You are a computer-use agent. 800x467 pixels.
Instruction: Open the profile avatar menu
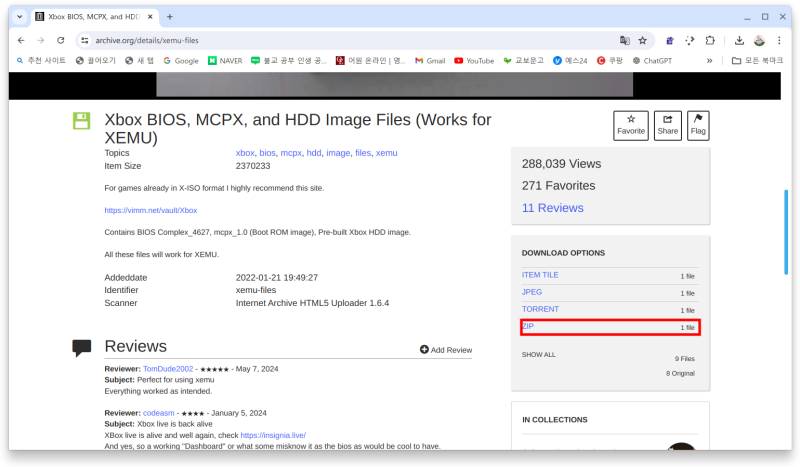tap(759, 40)
